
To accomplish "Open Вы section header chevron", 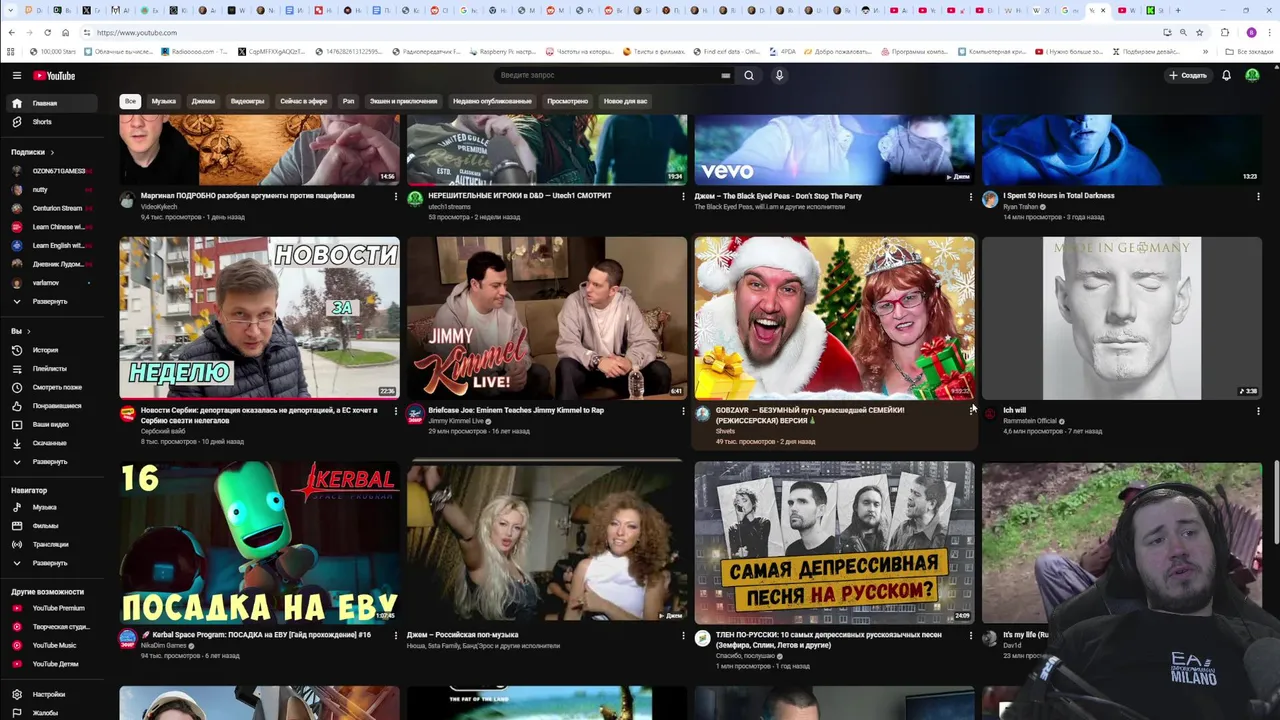I will (x=28, y=331).
